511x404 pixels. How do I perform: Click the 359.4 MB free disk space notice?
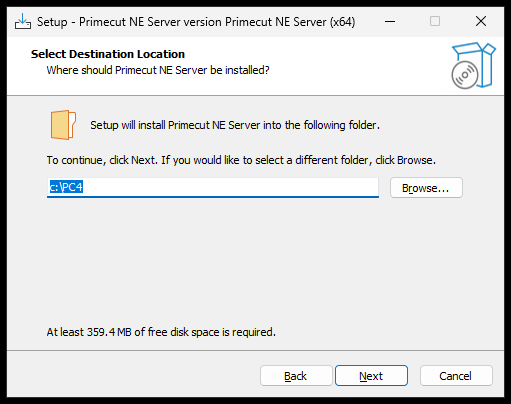[161, 332]
